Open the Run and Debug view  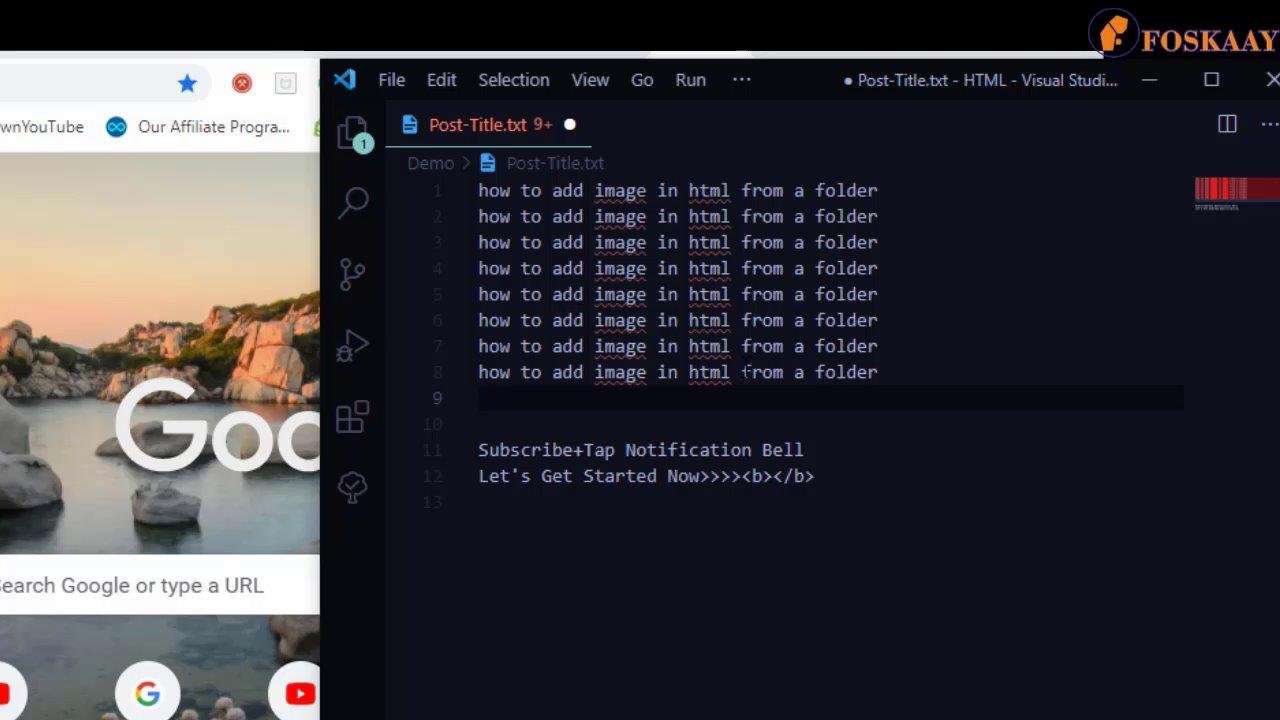353,345
